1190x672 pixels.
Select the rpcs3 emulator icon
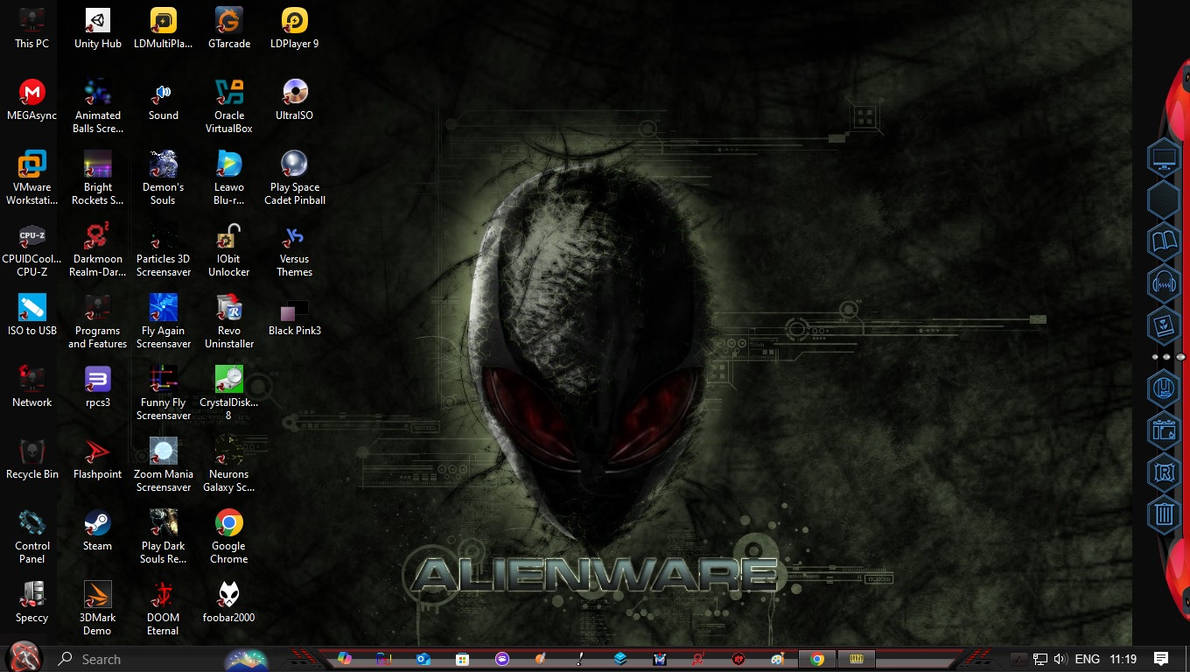tap(97, 387)
